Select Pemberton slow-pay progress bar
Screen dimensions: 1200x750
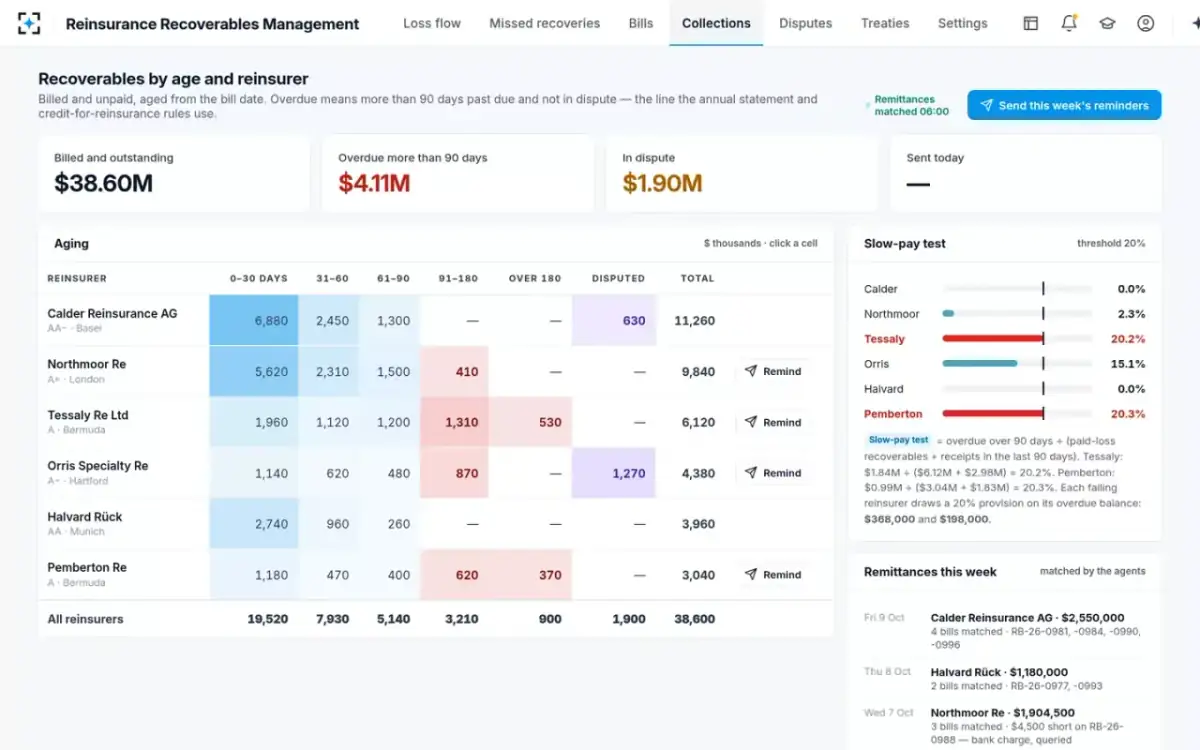pos(1017,414)
